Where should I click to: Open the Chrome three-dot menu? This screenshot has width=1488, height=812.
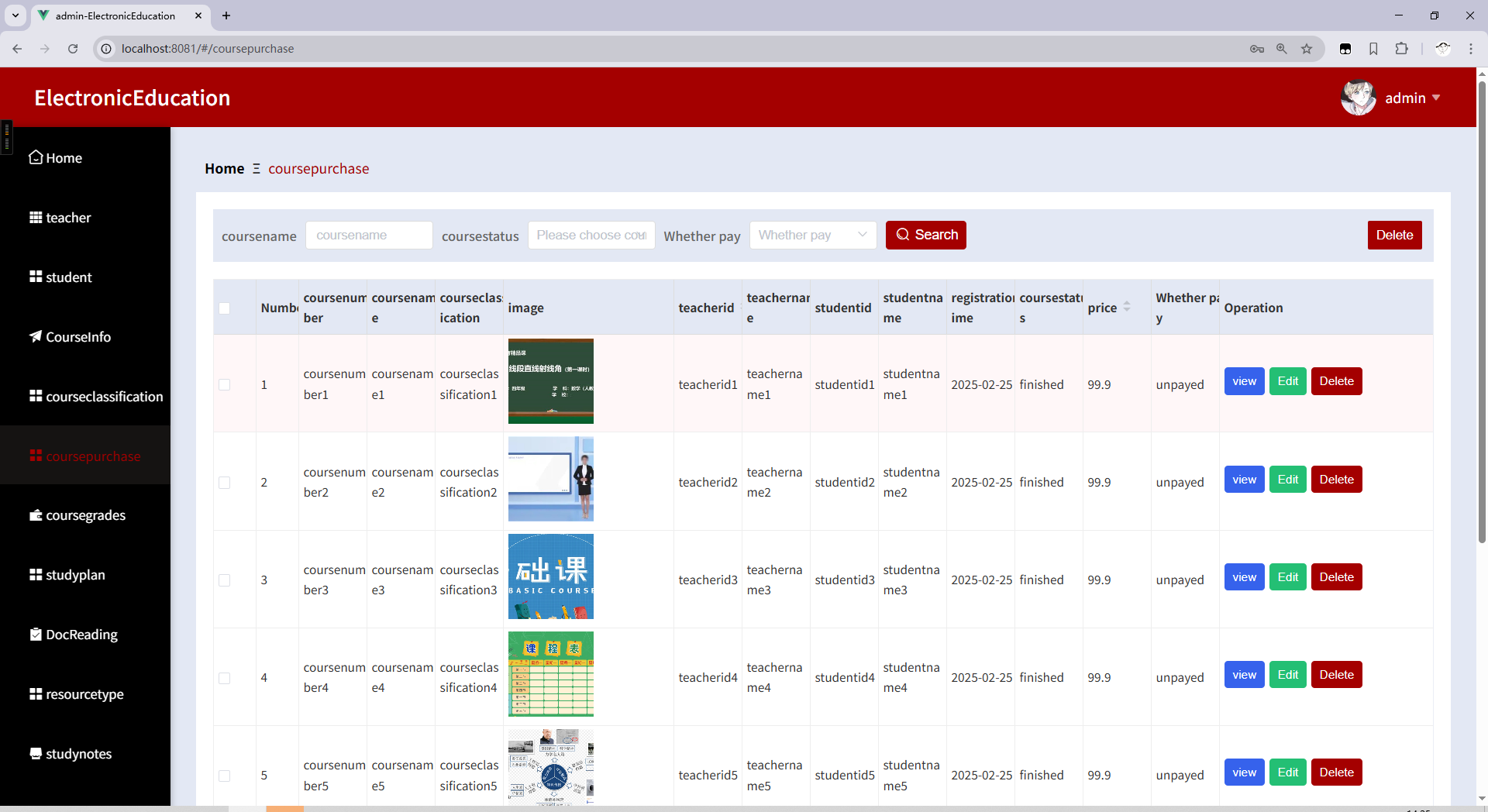click(1471, 49)
